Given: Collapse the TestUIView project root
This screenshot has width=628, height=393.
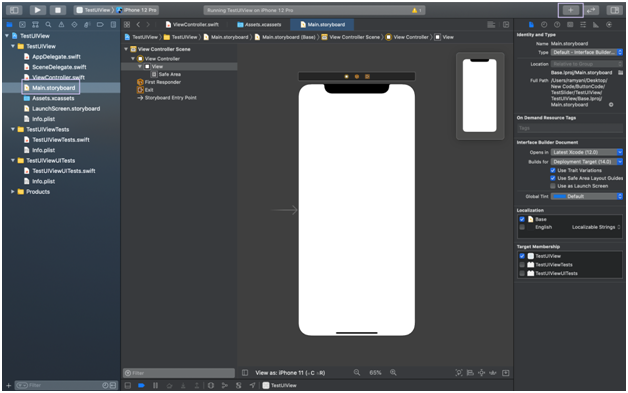Looking at the screenshot, I should [7, 36].
